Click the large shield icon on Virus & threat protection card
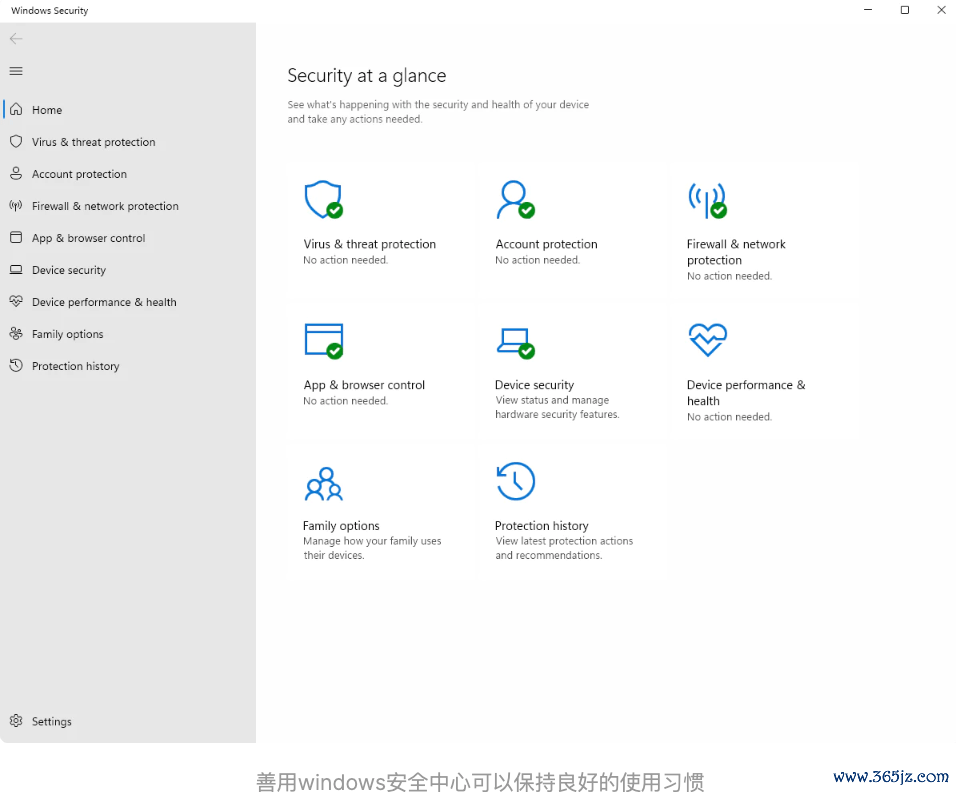Viewport: 956px width, 792px height. pos(323,199)
